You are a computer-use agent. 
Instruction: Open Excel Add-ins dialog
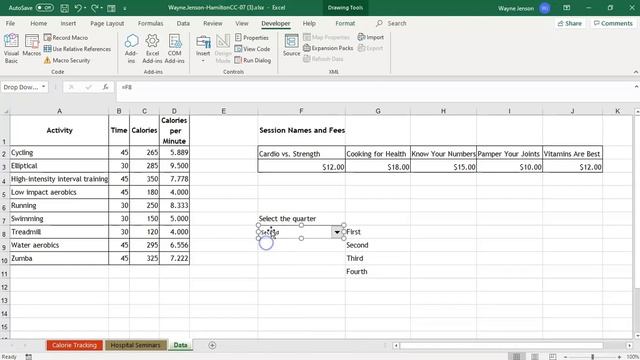pos(152,49)
